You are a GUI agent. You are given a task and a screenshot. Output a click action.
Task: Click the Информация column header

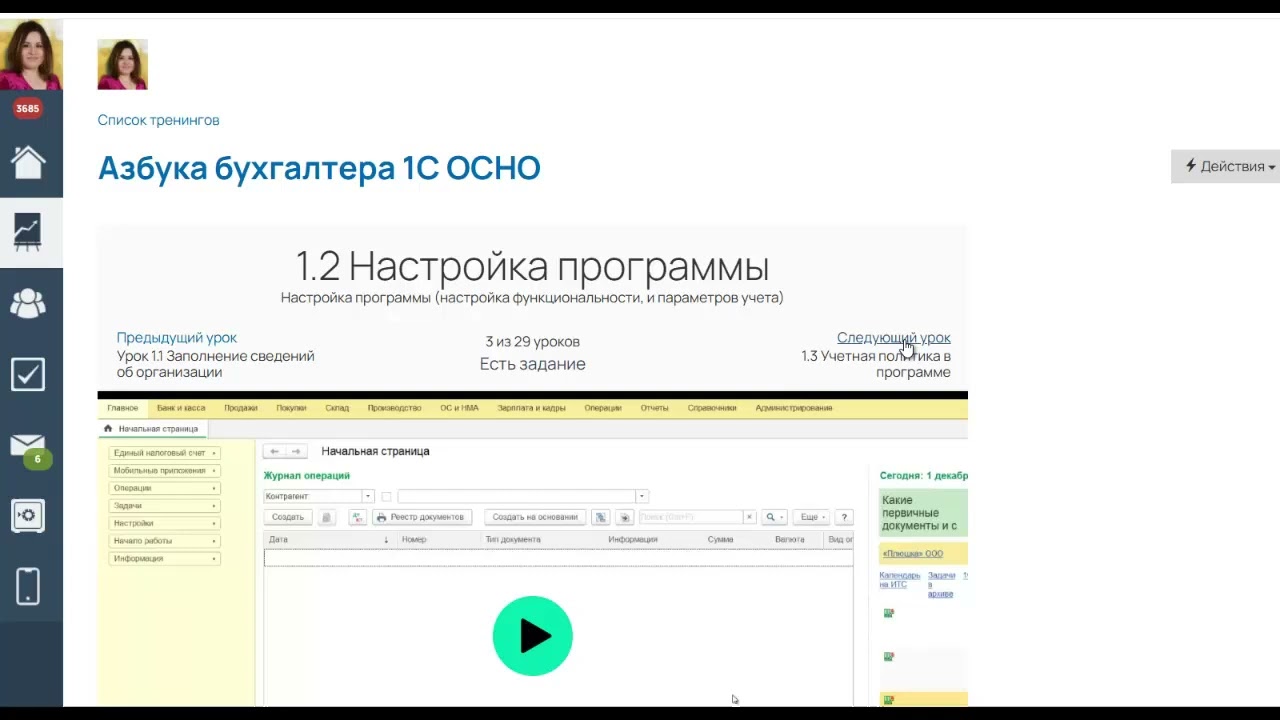[x=633, y=540]
